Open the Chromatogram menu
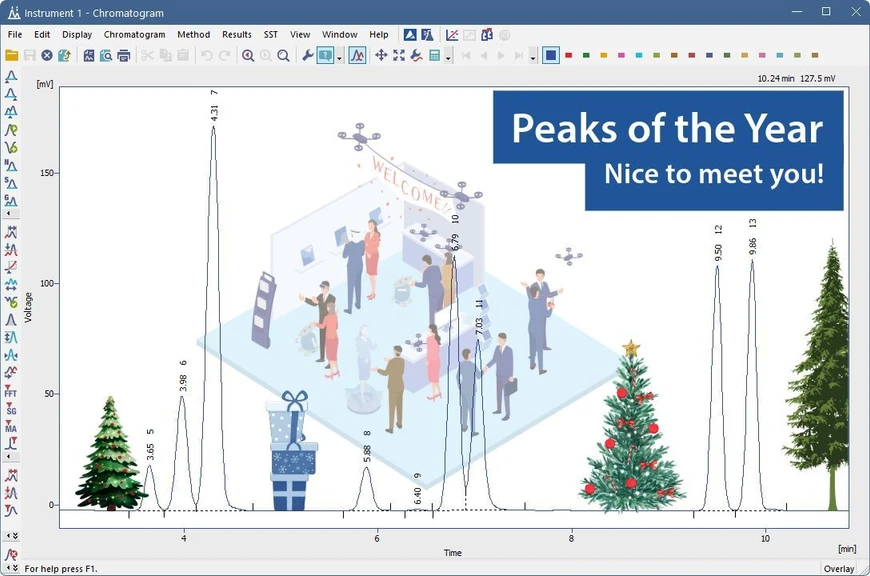 [135, 34]
